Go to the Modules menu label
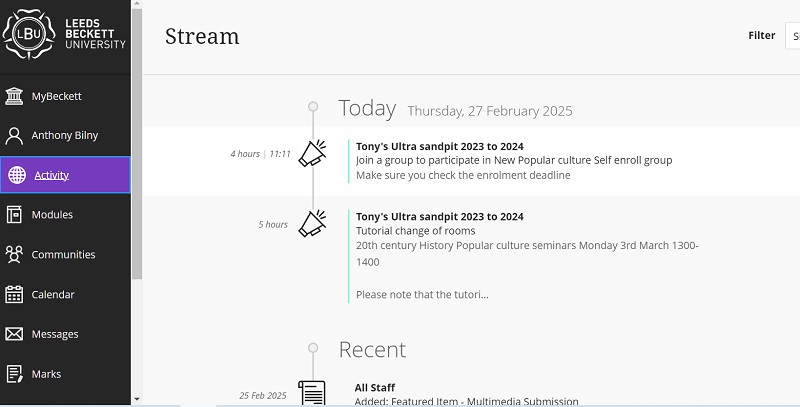The height and width of the screenshot is (407, 800). [x=52, y=214]
